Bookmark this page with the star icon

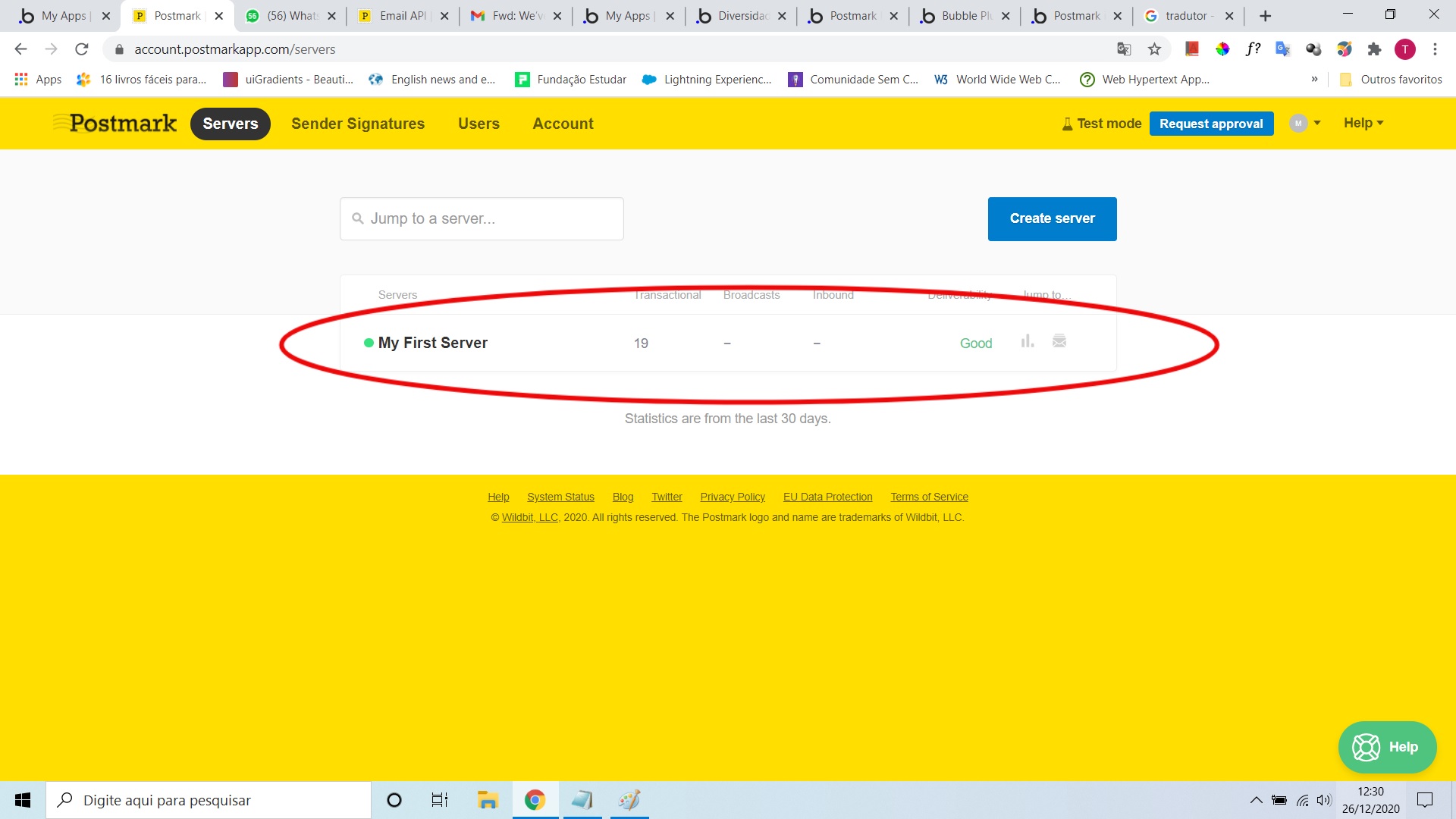tap(1154, 49)
